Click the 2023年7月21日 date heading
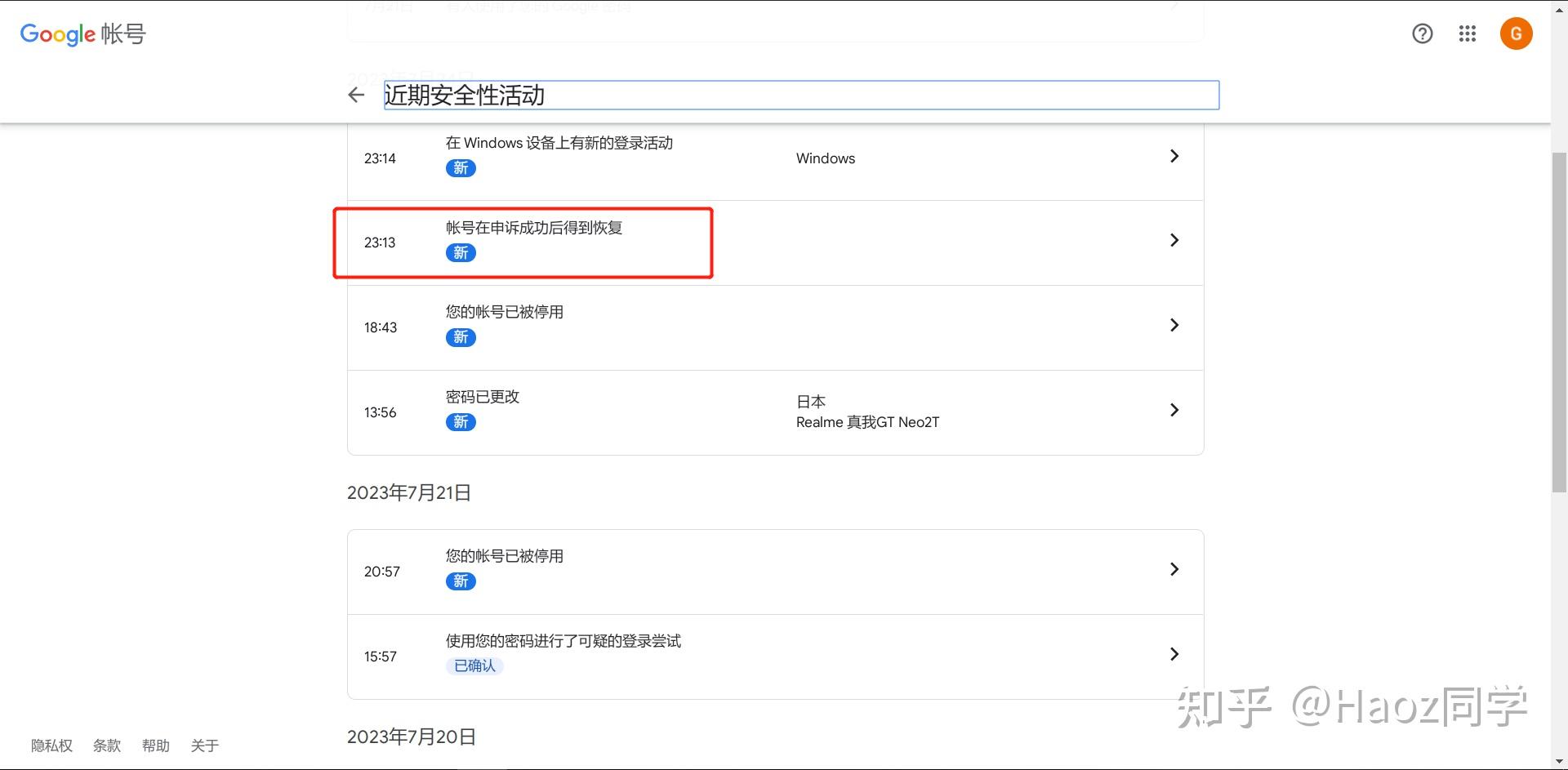1568x770 pixels. point(409,492)
